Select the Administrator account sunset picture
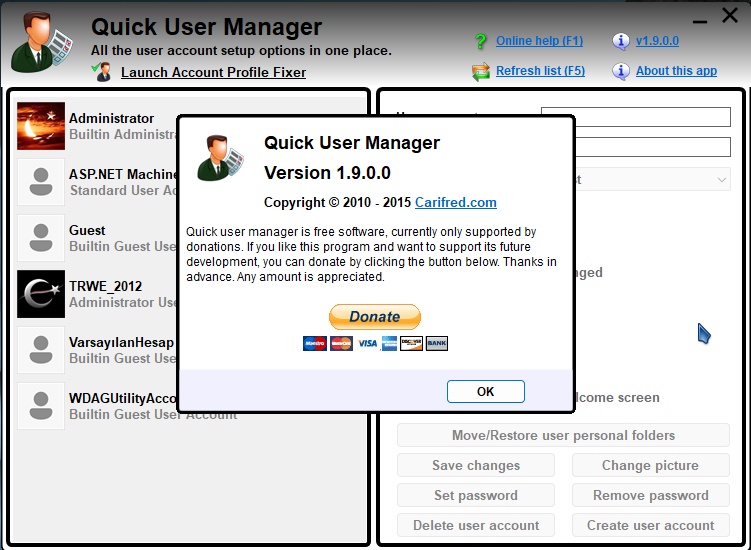The height and width of the screenshot is (550, 751). coord(41,126)
